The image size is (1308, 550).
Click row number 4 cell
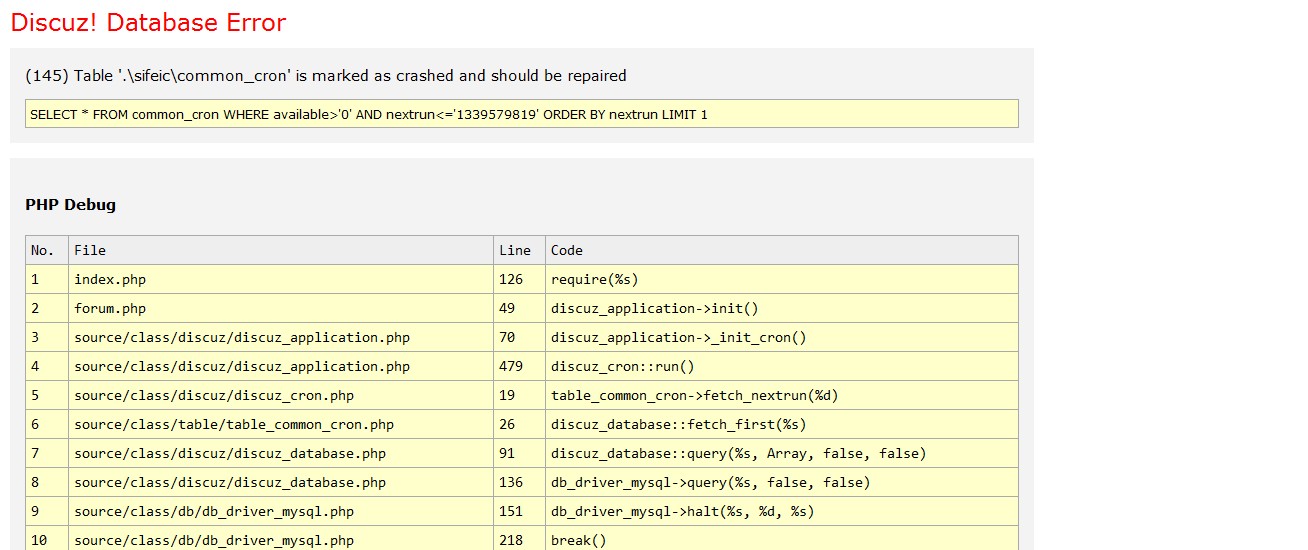point(47,366)
